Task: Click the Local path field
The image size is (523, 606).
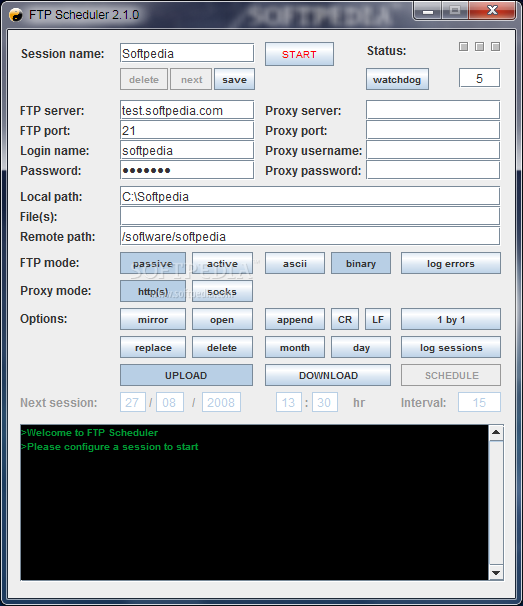Action: (310, 196)
